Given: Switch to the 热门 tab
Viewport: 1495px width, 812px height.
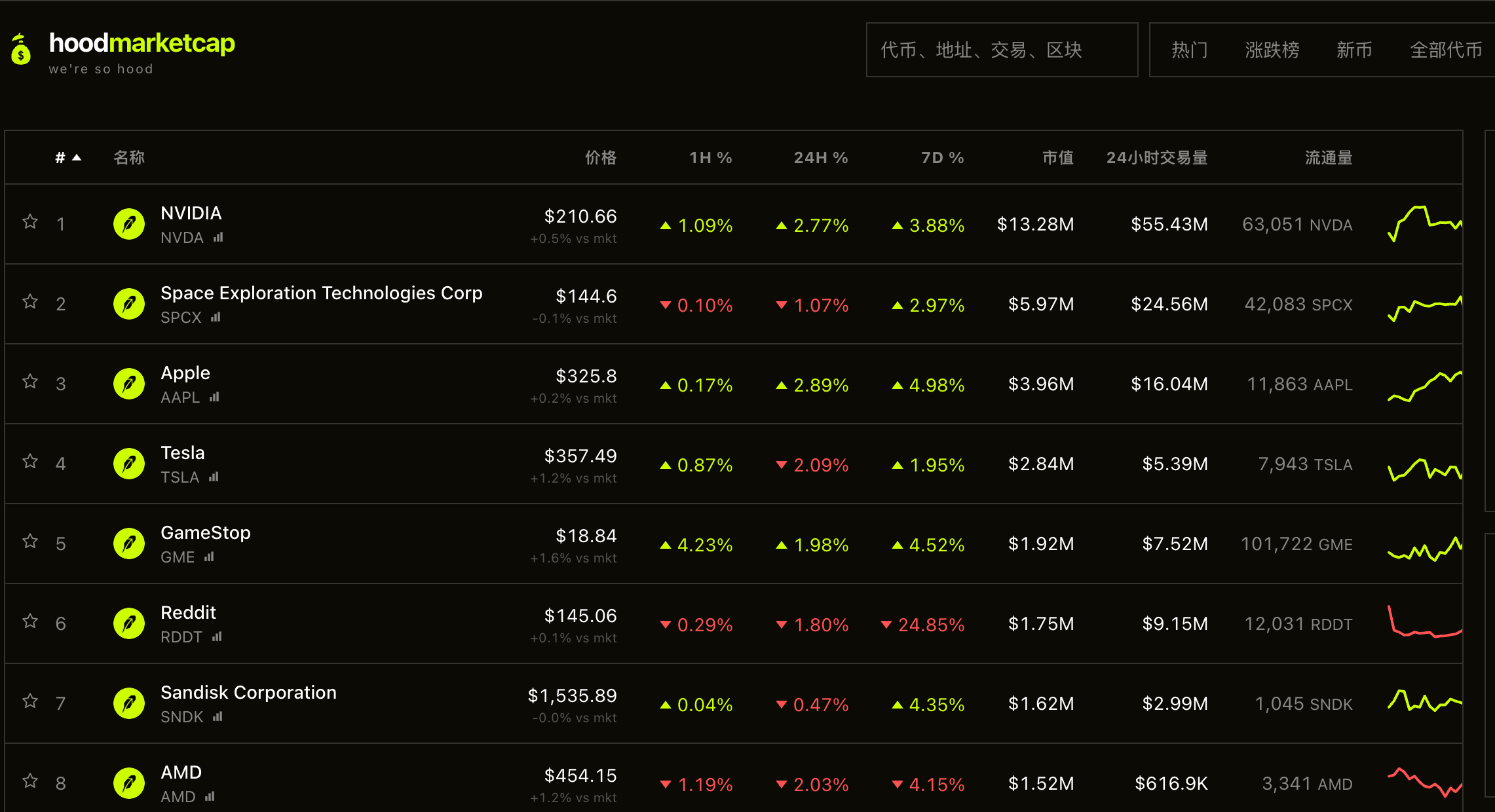Looking at the screenshot, I should point(1190,50).
